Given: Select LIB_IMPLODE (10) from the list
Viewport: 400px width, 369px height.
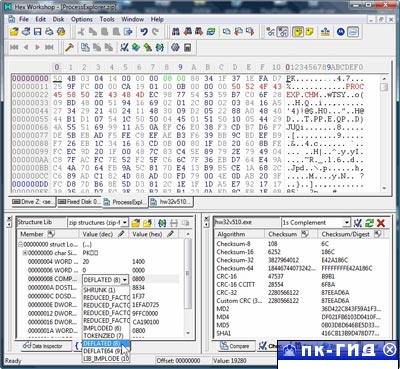Looking at the screenshot, I should tap(106, 359).
